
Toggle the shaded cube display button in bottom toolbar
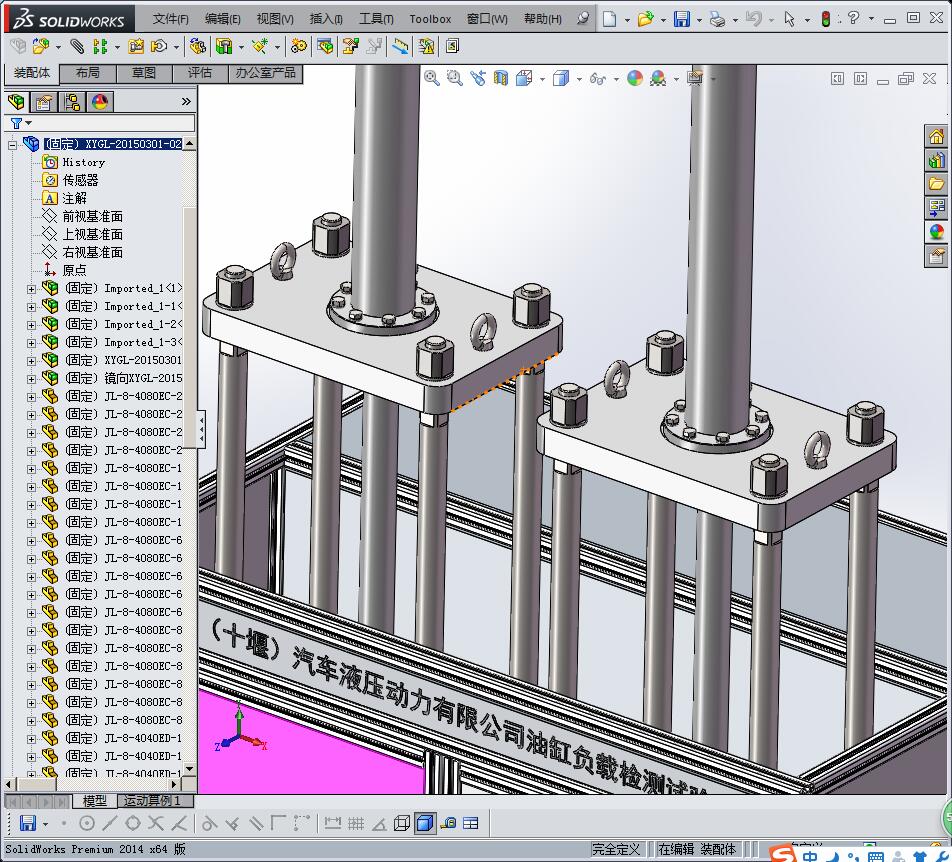(424, 823)
